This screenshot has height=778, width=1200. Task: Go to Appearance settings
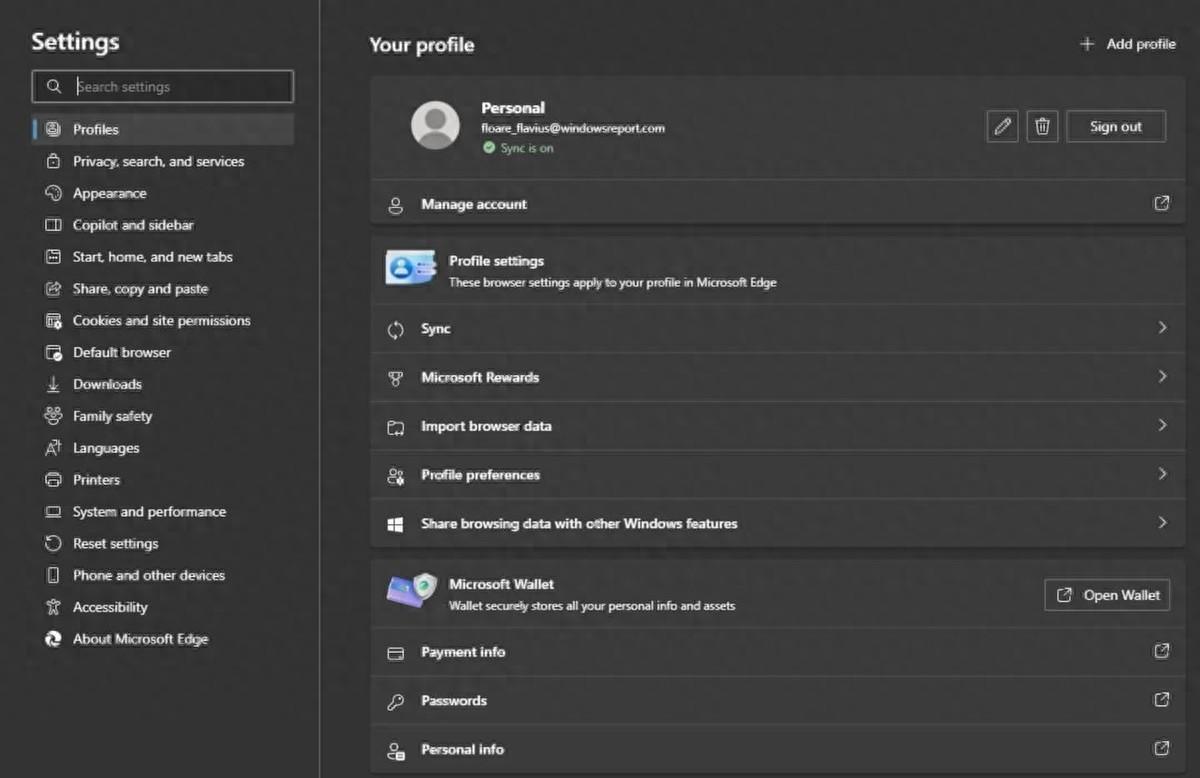point(163,193)
